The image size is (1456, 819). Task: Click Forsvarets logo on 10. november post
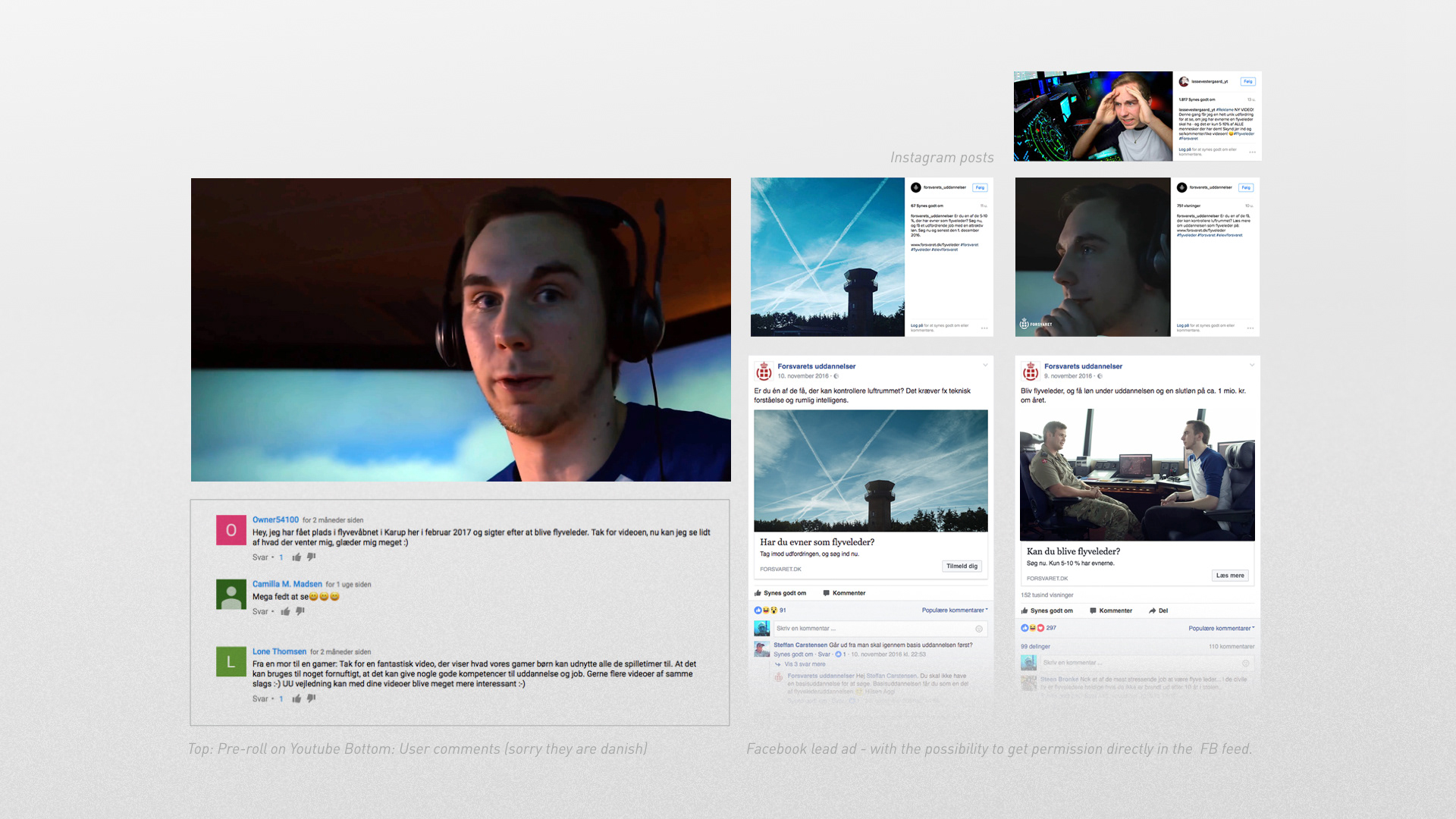tap(764, 371)
